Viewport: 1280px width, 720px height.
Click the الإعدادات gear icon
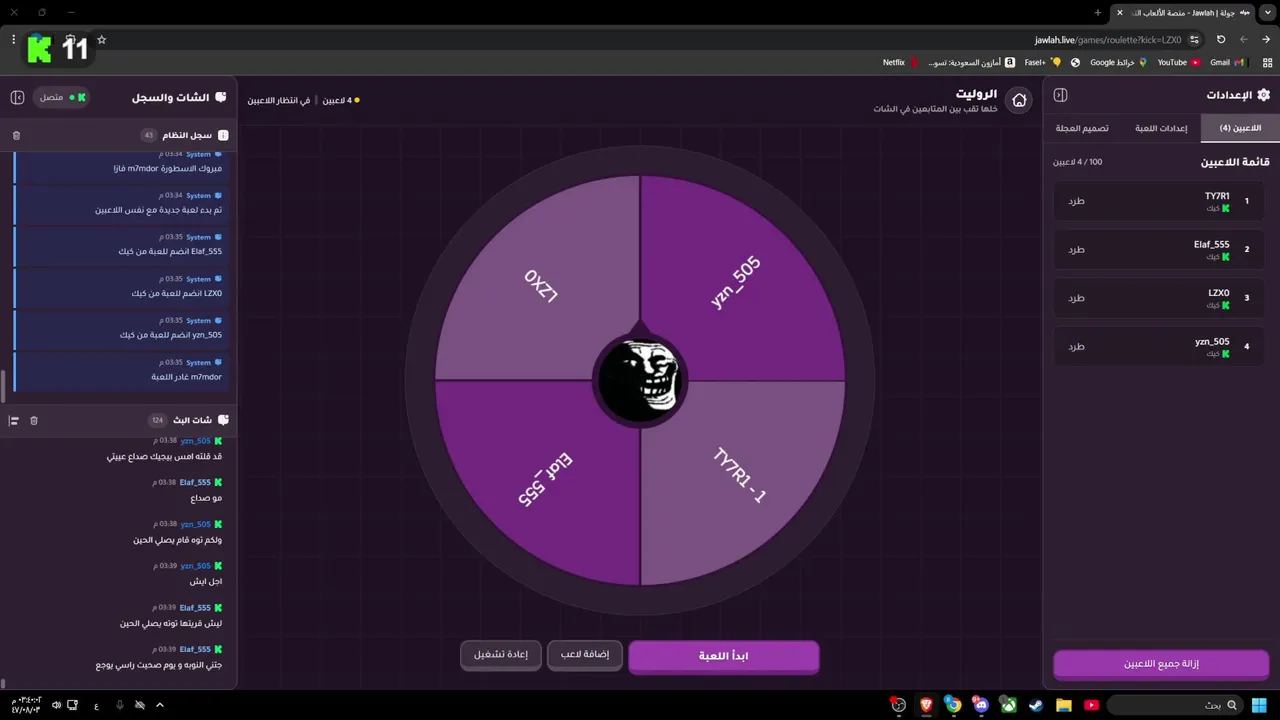(1263, 95)
